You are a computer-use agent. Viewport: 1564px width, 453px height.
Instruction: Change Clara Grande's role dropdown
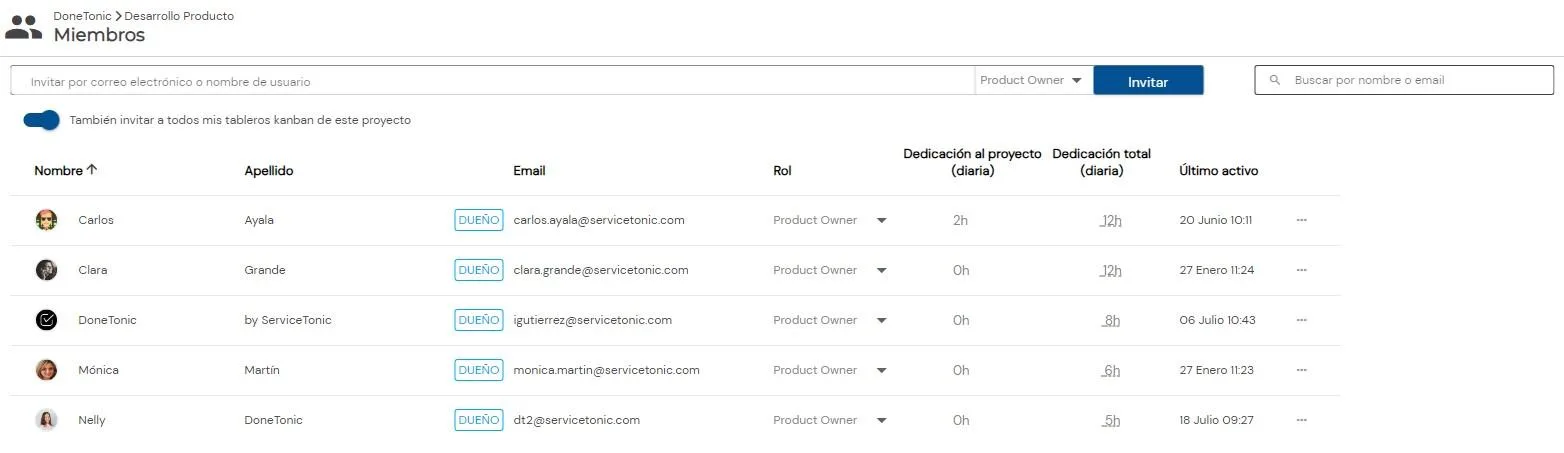point(830,270)
